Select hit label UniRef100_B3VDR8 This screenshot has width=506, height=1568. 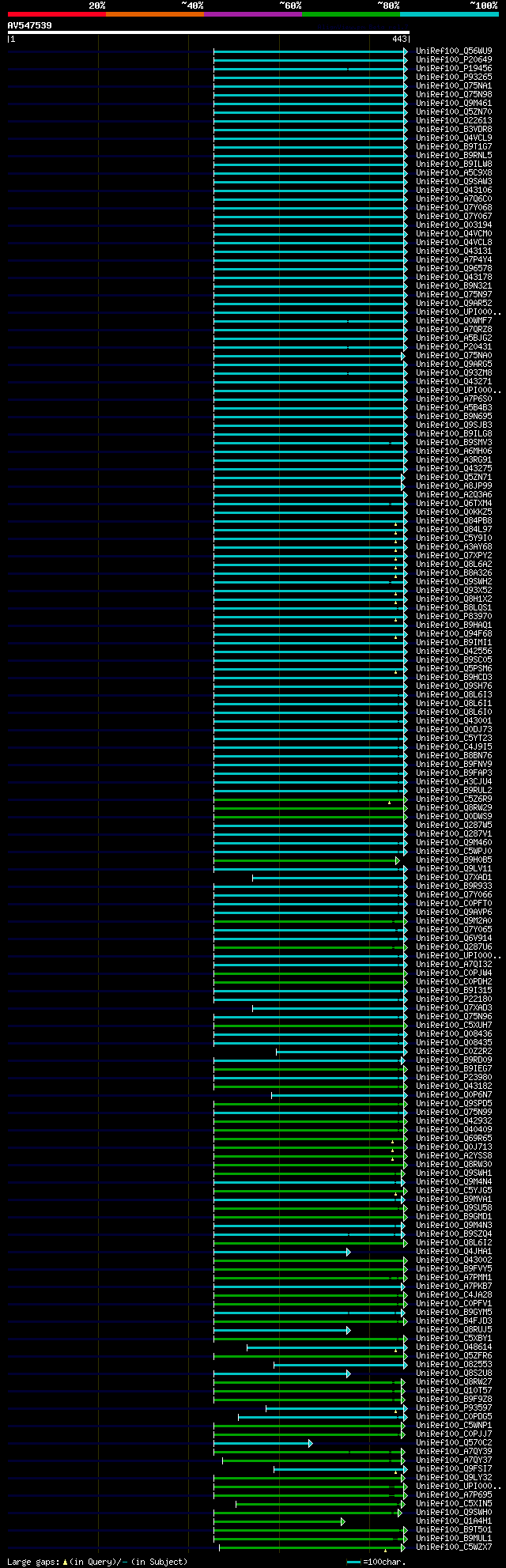click(x=454, y=130)
